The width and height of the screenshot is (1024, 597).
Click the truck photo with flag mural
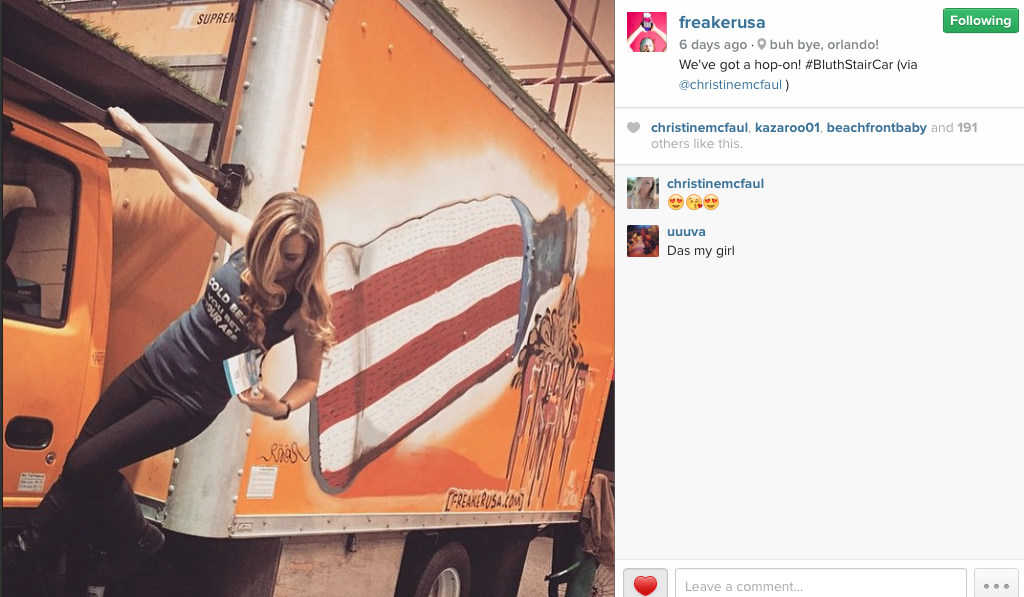(x=307, y=298)
